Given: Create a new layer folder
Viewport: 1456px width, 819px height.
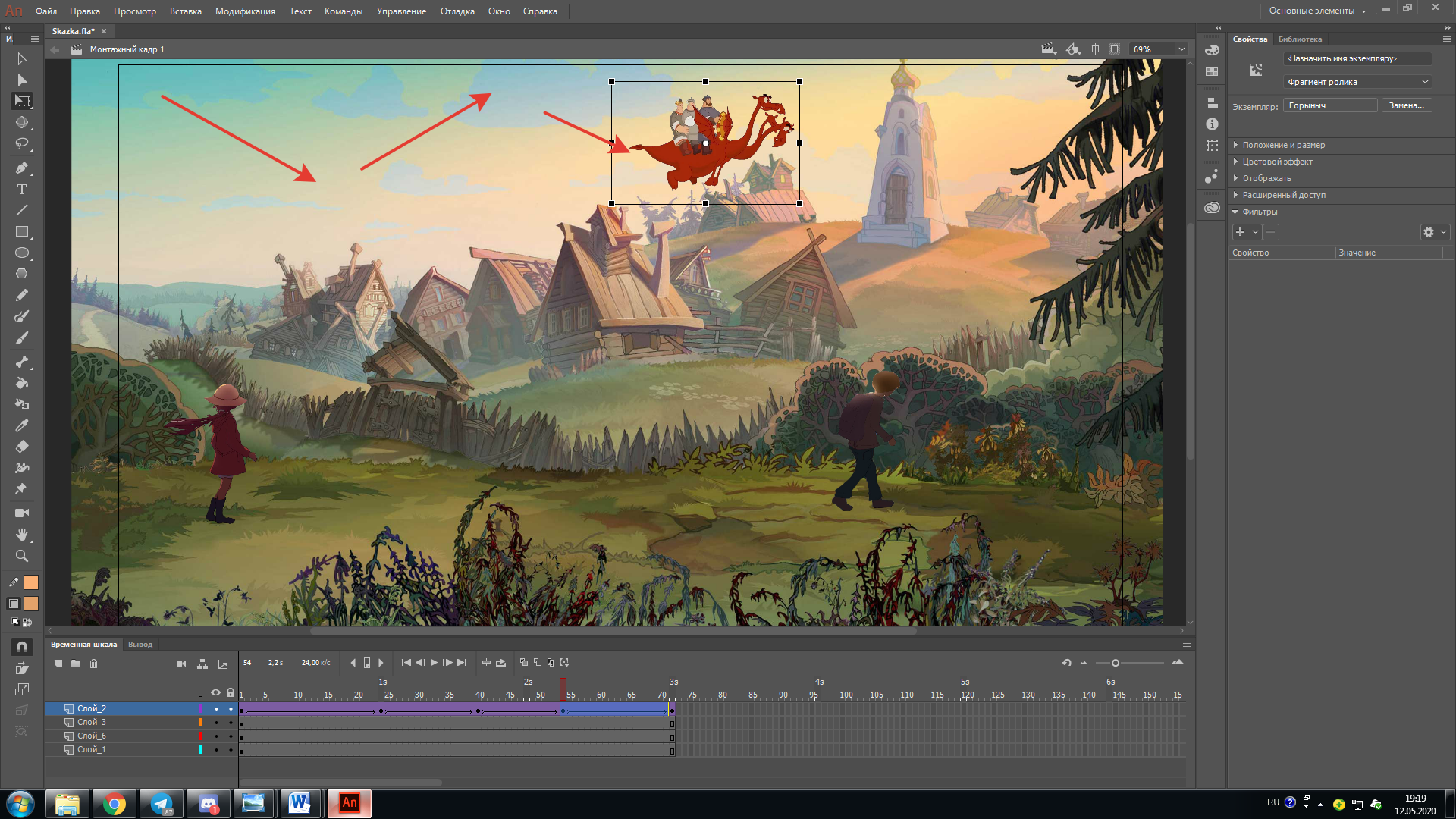Looking at the screenshot, I should [x=76, y=664].
